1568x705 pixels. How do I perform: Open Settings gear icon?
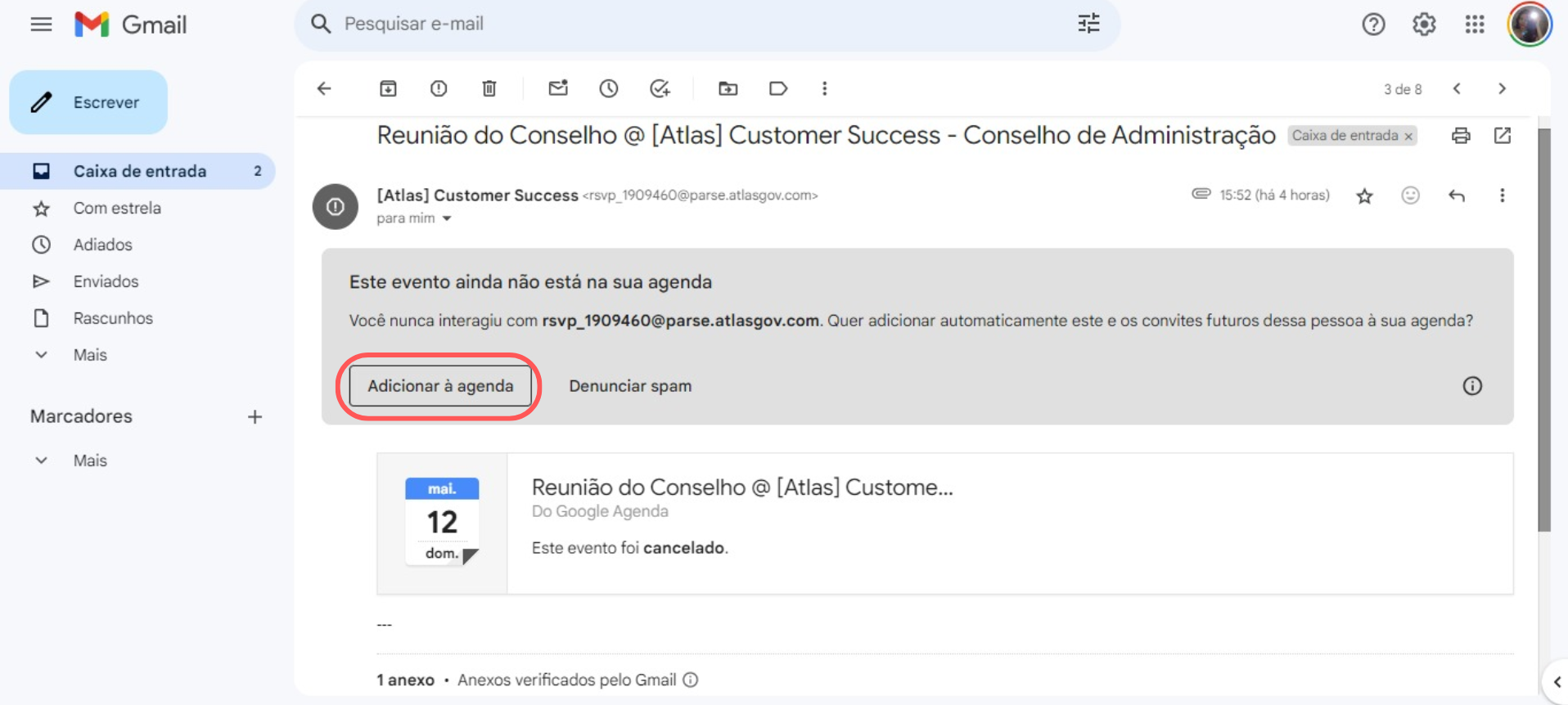pos(1424,25)
